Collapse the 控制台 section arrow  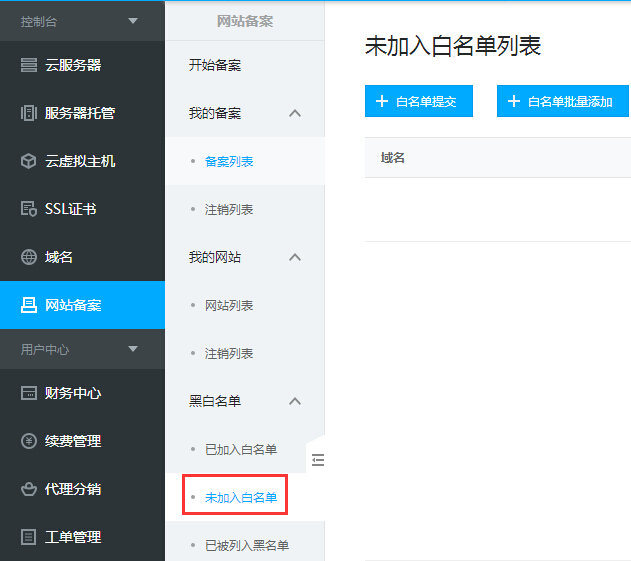pyautogui.click(x=133, y=21)
